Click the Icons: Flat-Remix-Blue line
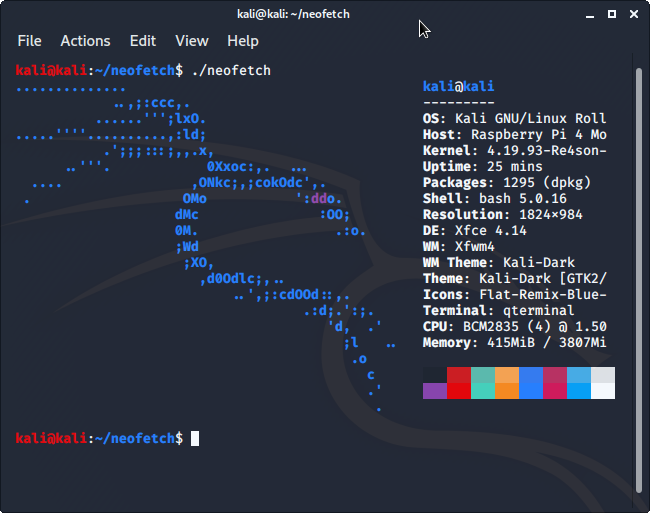 (x=514, y=295)
